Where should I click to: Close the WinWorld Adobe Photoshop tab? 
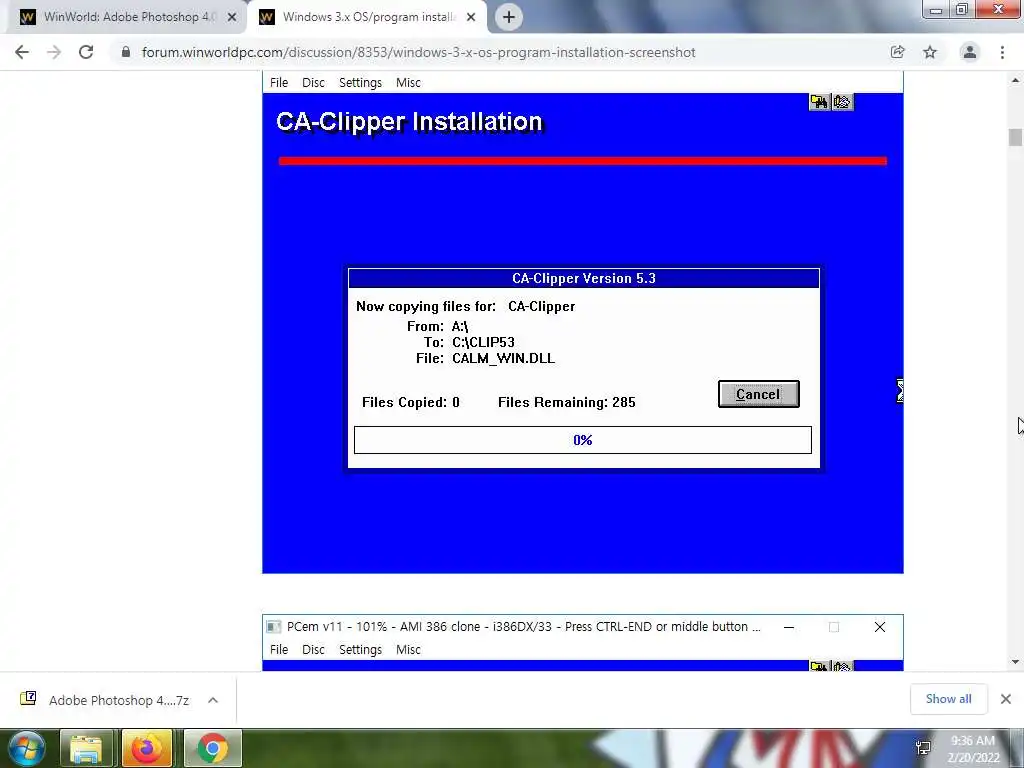232,18
